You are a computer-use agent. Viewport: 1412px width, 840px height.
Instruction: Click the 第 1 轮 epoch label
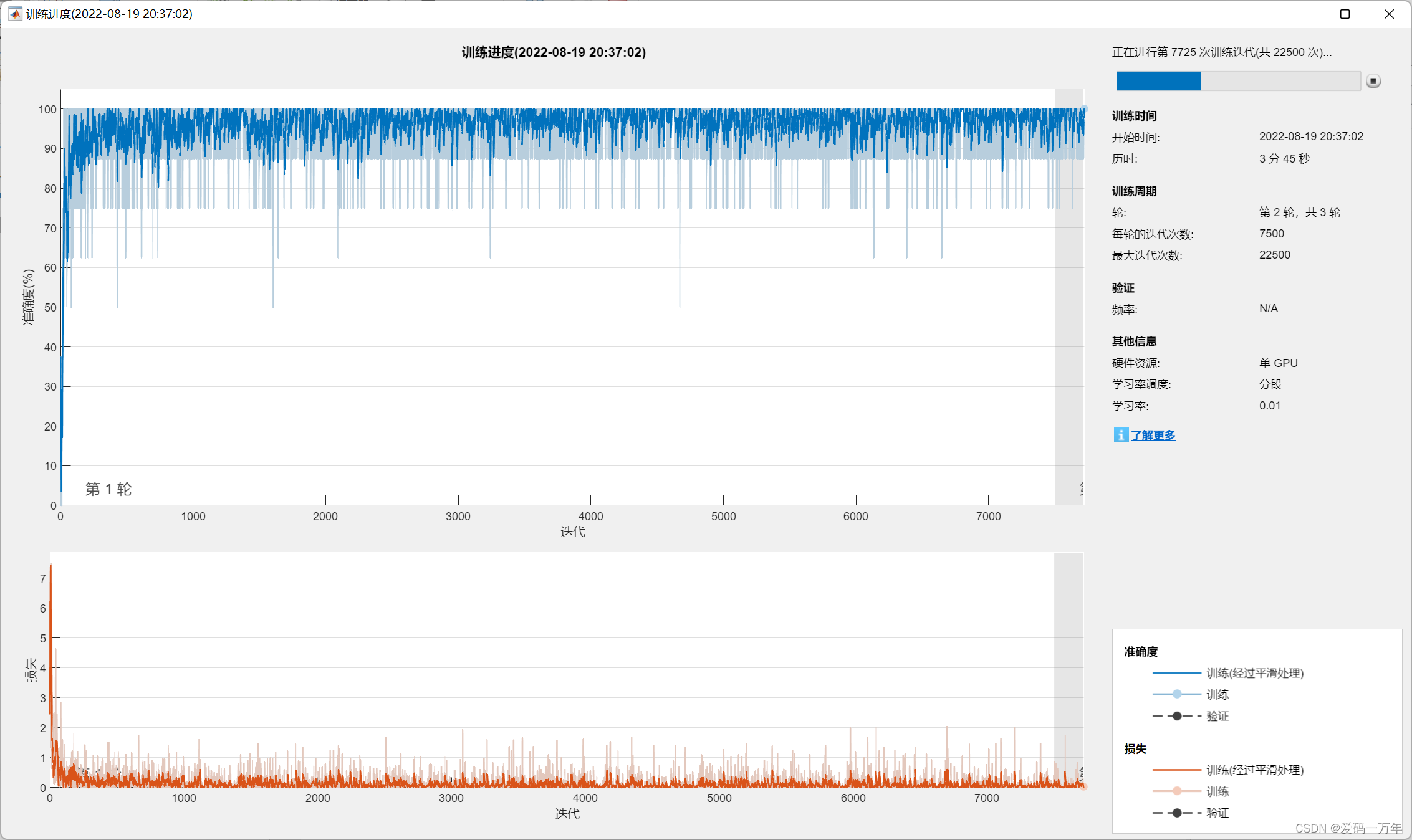[x=108, y=489]
